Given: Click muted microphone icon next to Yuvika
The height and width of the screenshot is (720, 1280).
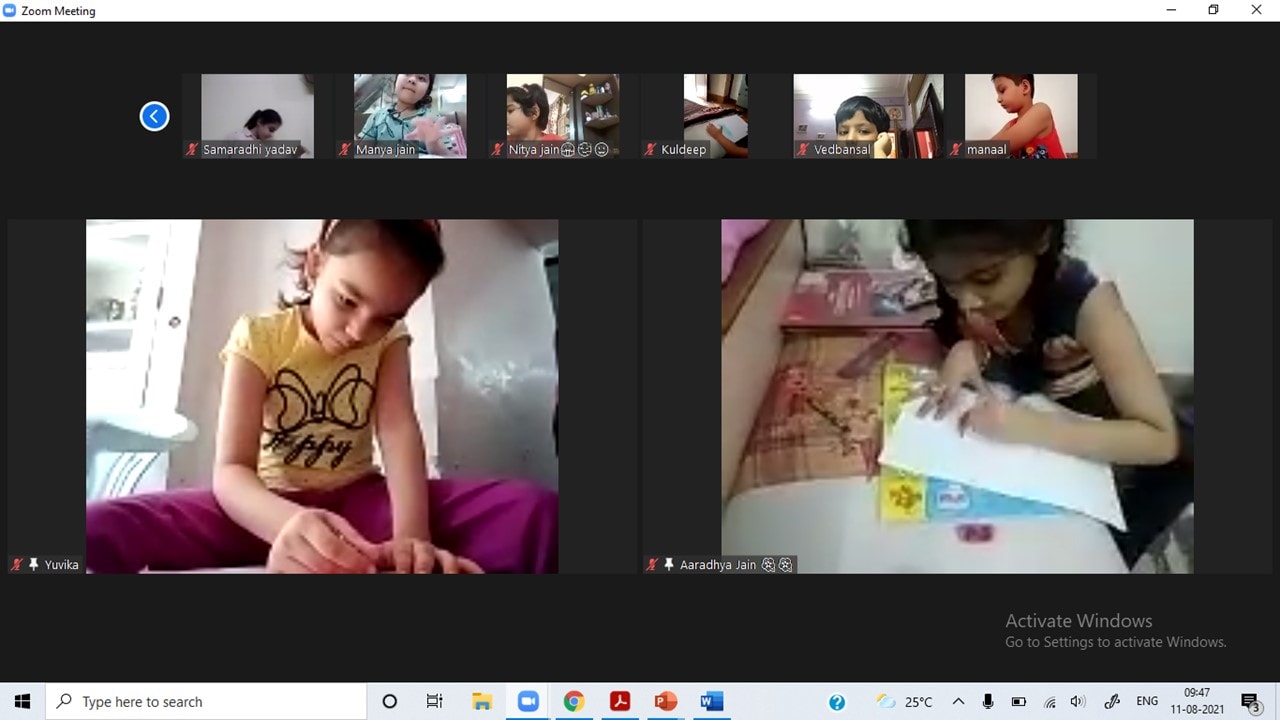Looking at the screenshot, I should click(x=16, y=565).
